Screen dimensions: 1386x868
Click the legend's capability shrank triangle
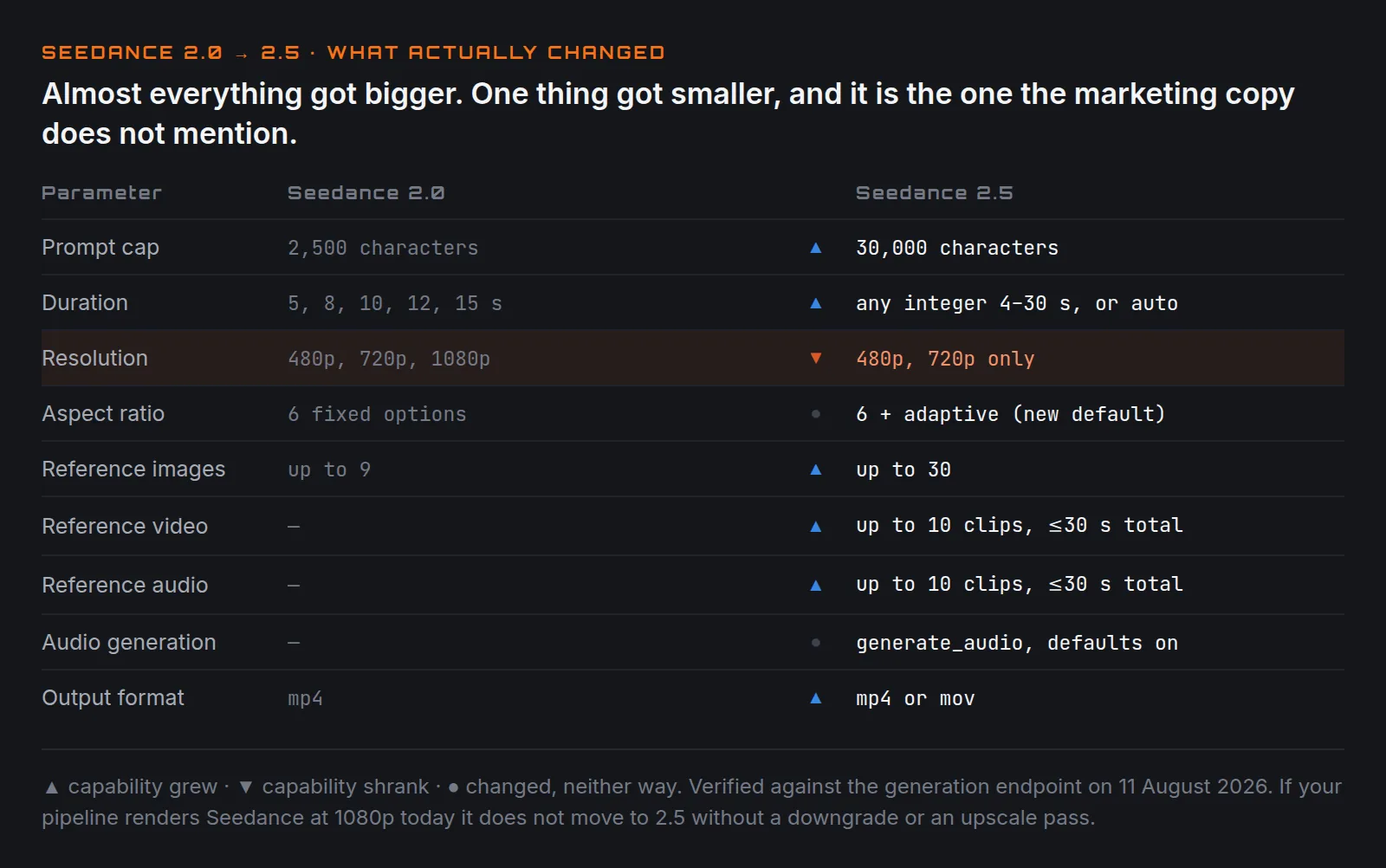pyautogui.click(x=246, y=787)
